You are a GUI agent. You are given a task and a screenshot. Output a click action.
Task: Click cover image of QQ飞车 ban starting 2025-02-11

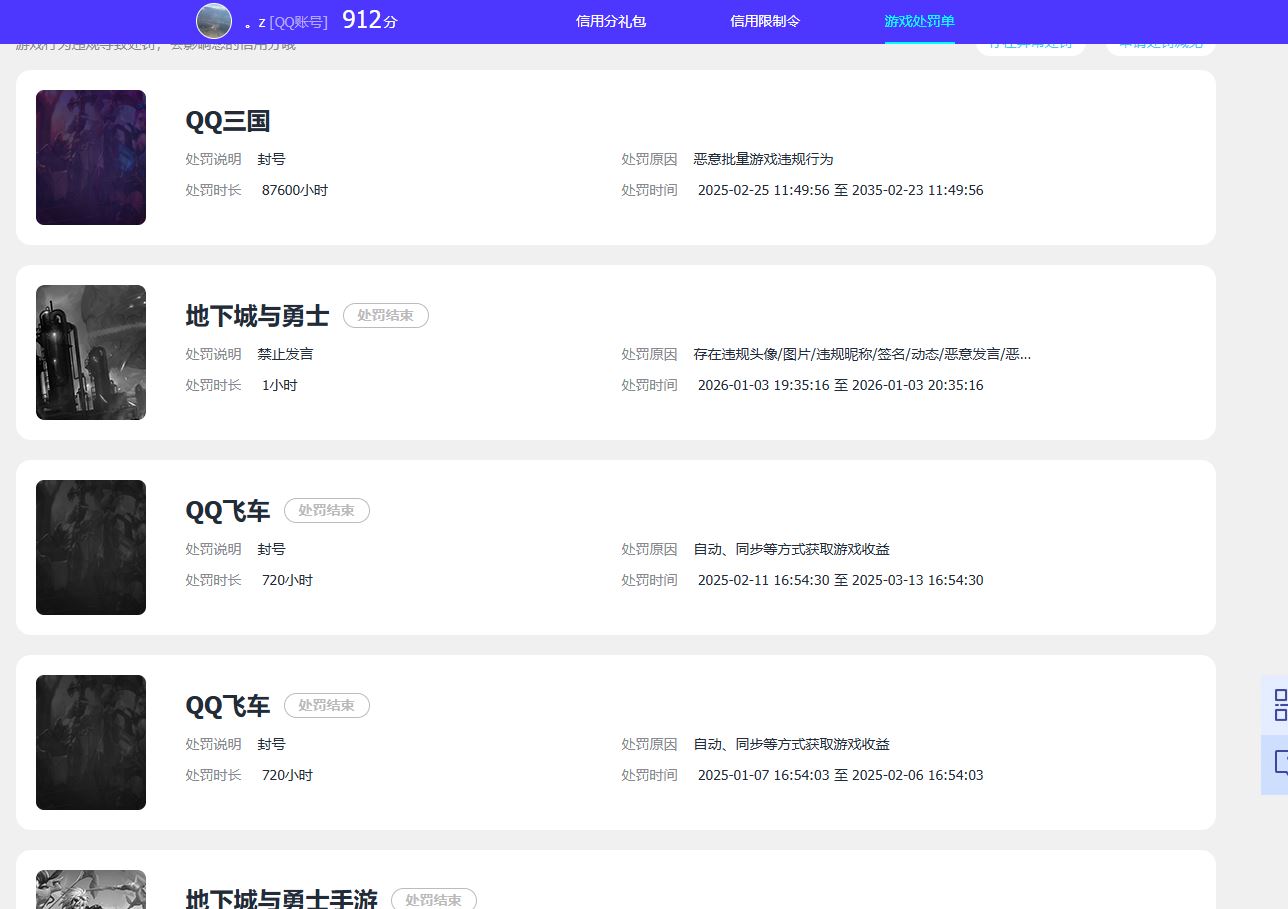(91, 547)
